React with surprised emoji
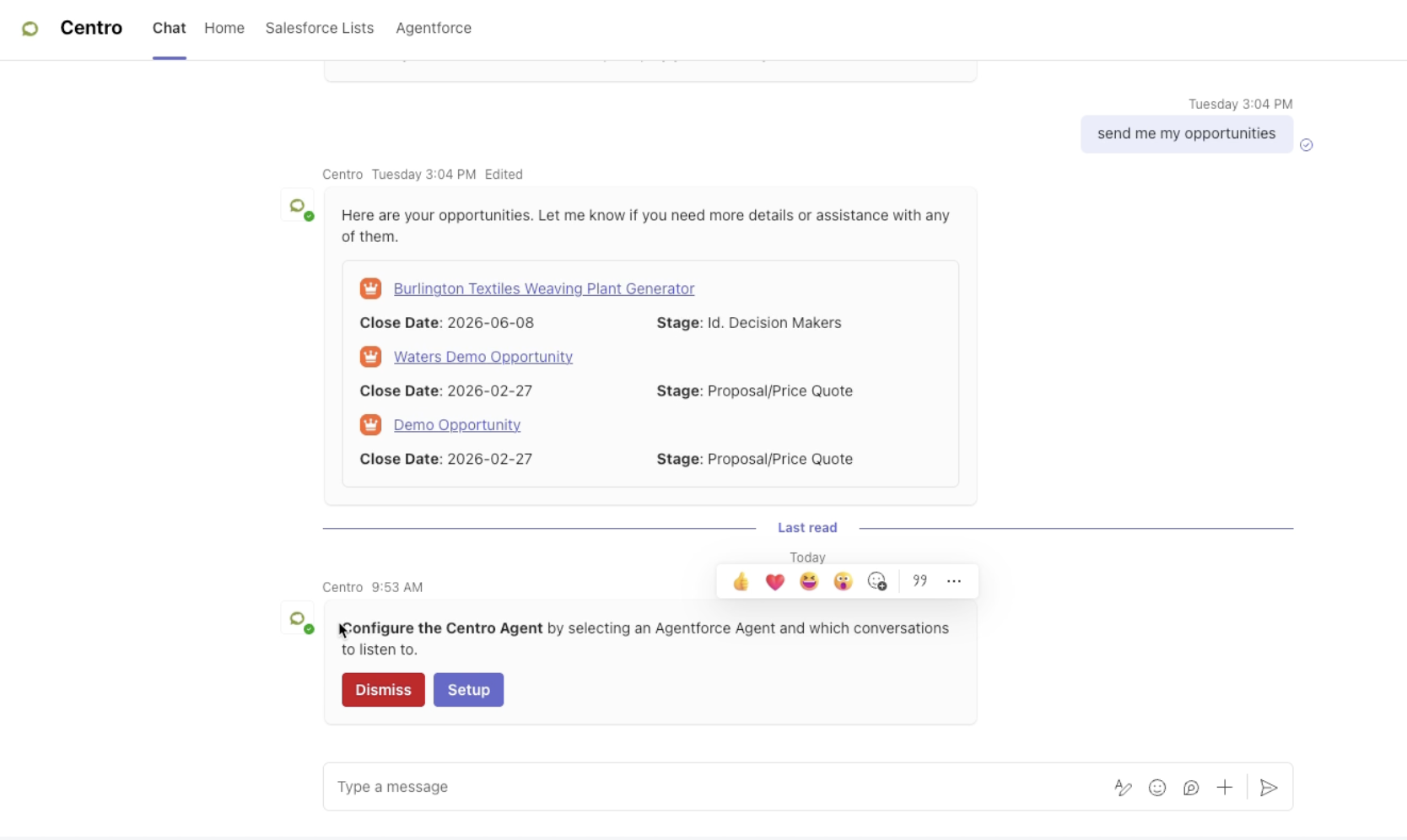 (x=843, y=581)
